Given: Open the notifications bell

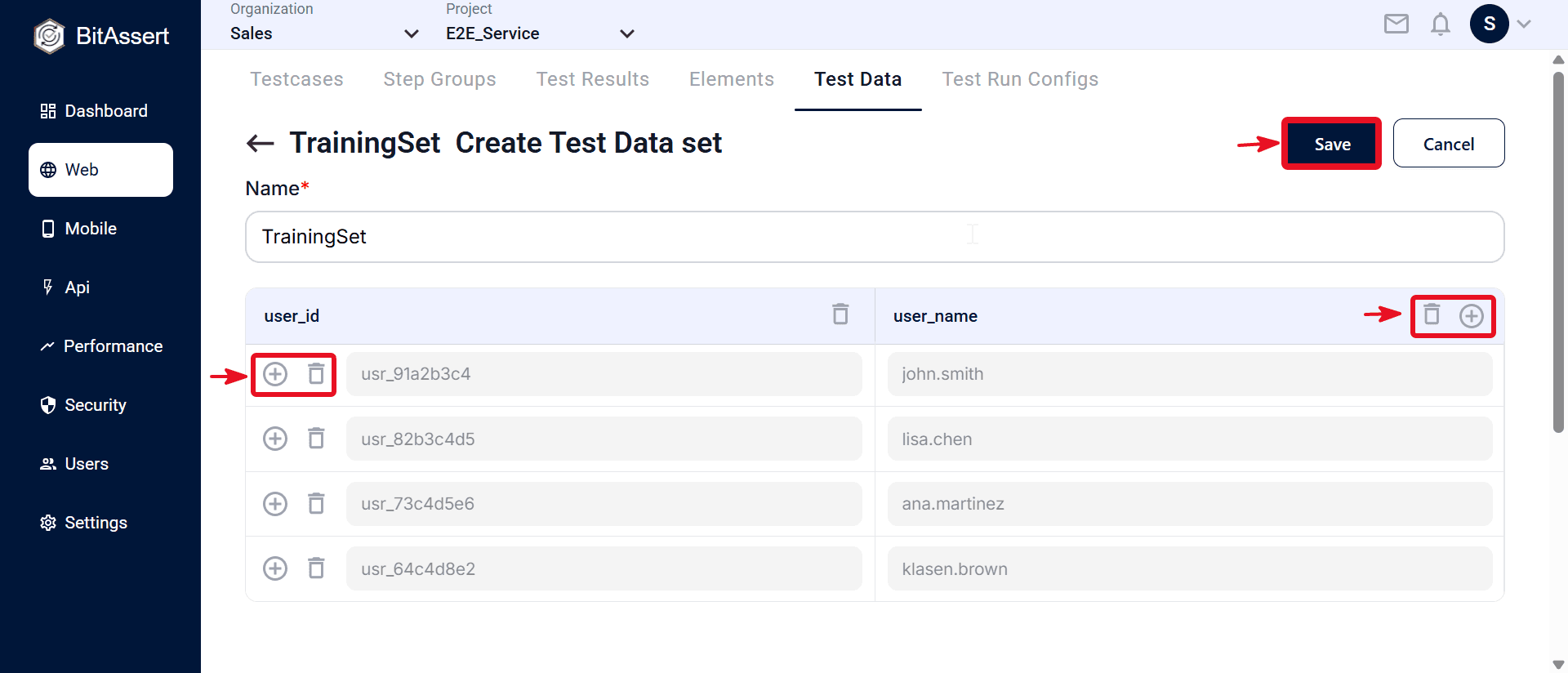Looking at the screenshot, I should tap(1441, 25).
